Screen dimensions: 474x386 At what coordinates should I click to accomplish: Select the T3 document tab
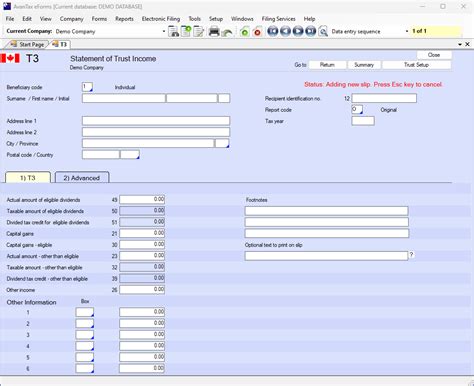pyautogui.click(x=60, y=44)
